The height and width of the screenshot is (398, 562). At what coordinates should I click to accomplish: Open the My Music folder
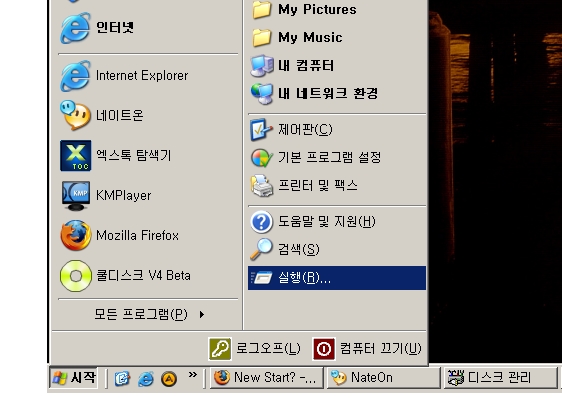coord(337,37)
